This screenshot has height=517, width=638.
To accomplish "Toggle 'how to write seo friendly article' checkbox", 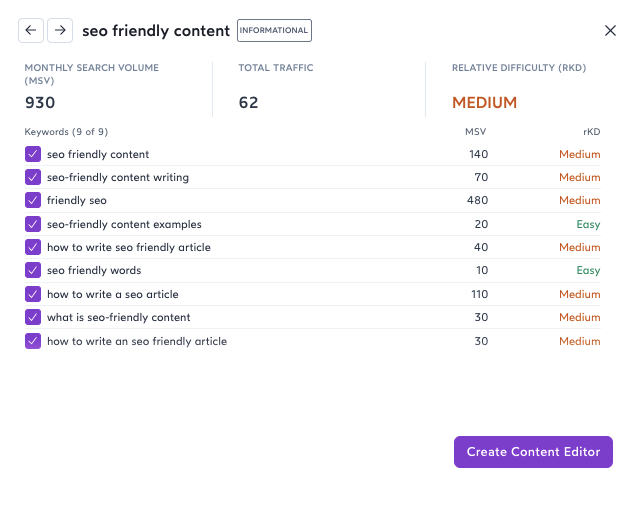I will [33, 247].
